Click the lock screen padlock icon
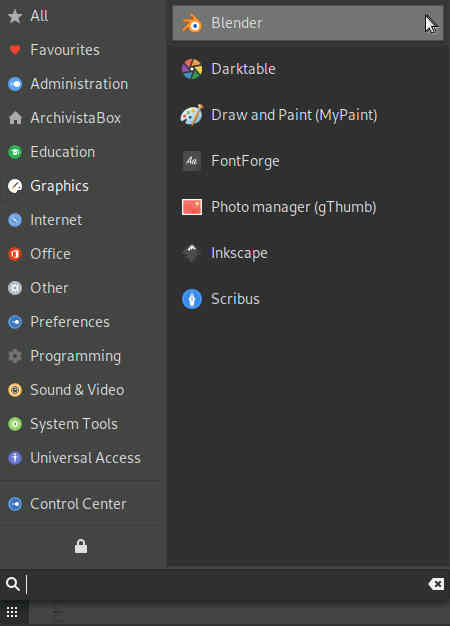Image resolution: width=450 pixels, height=626 pixels. click(81, 546)
